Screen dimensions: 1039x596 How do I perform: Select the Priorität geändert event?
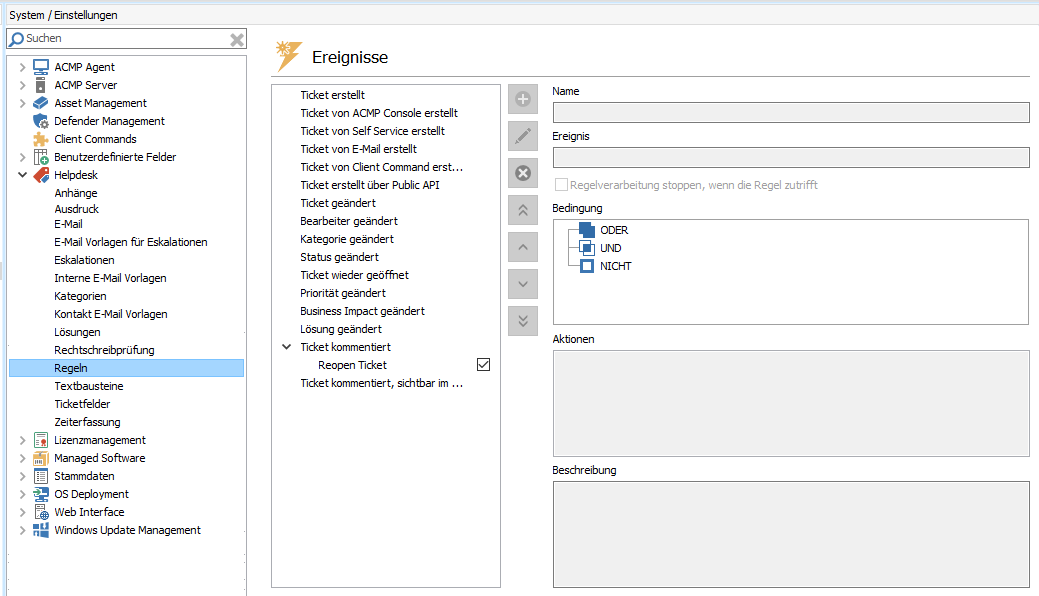[x=343, y=292]
